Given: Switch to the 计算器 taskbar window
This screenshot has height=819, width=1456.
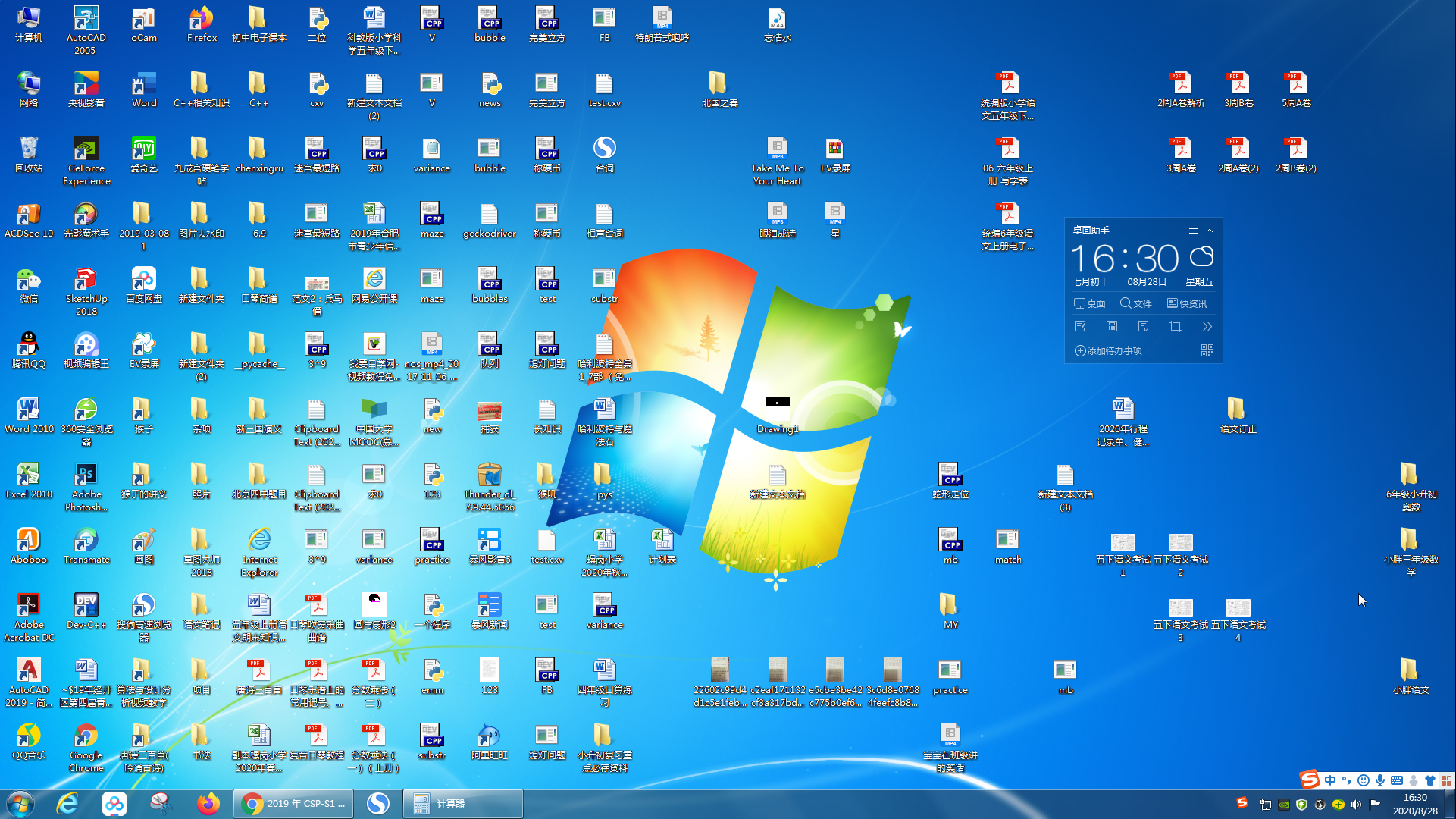Looking at the screenshot, I should pos(462,804).
